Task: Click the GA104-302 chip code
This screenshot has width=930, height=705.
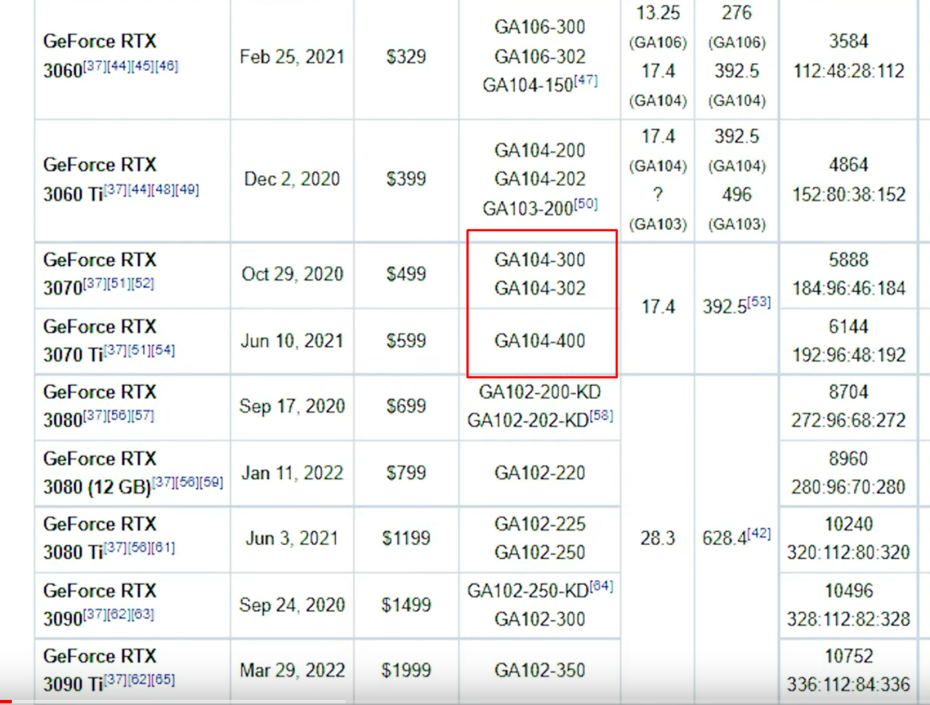Action: click(x=540, y=288)
